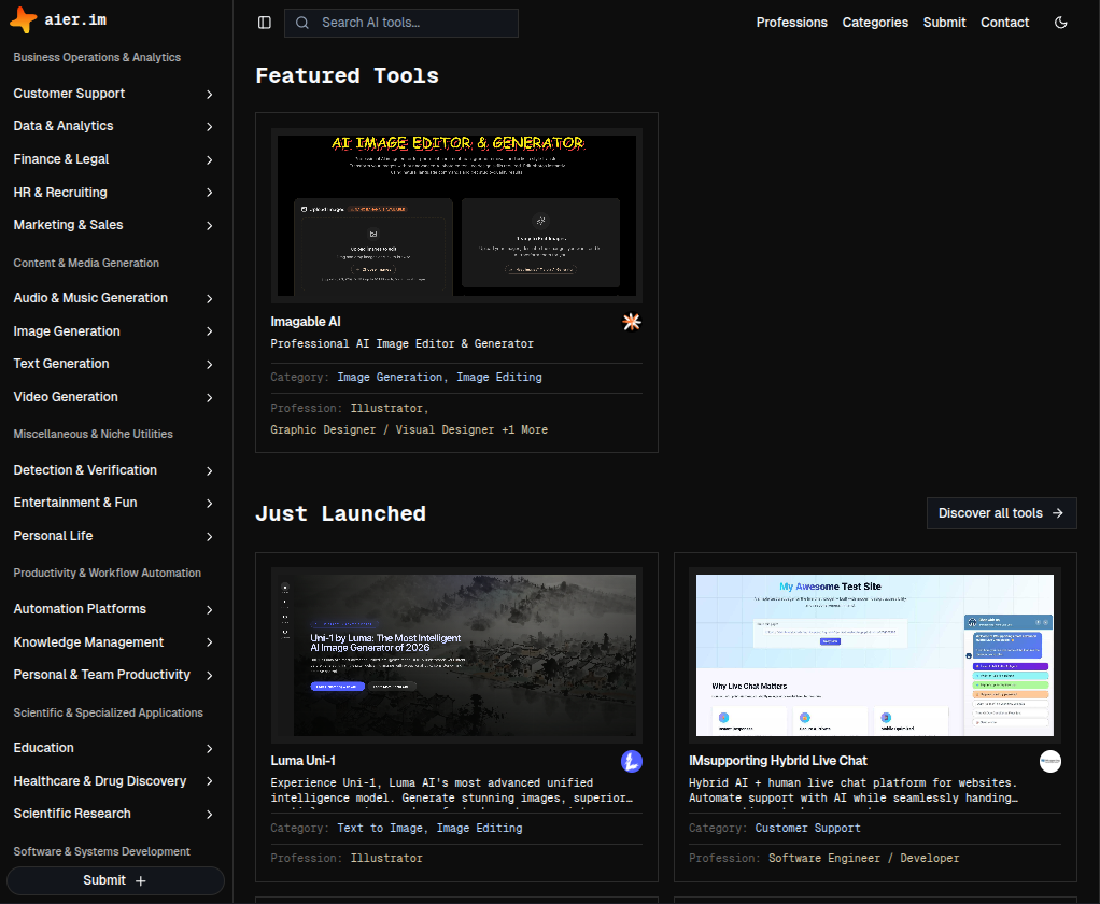1100x904 pixels.
Task: Click Discover all tools button
Action: click(x=1001, y=513)
